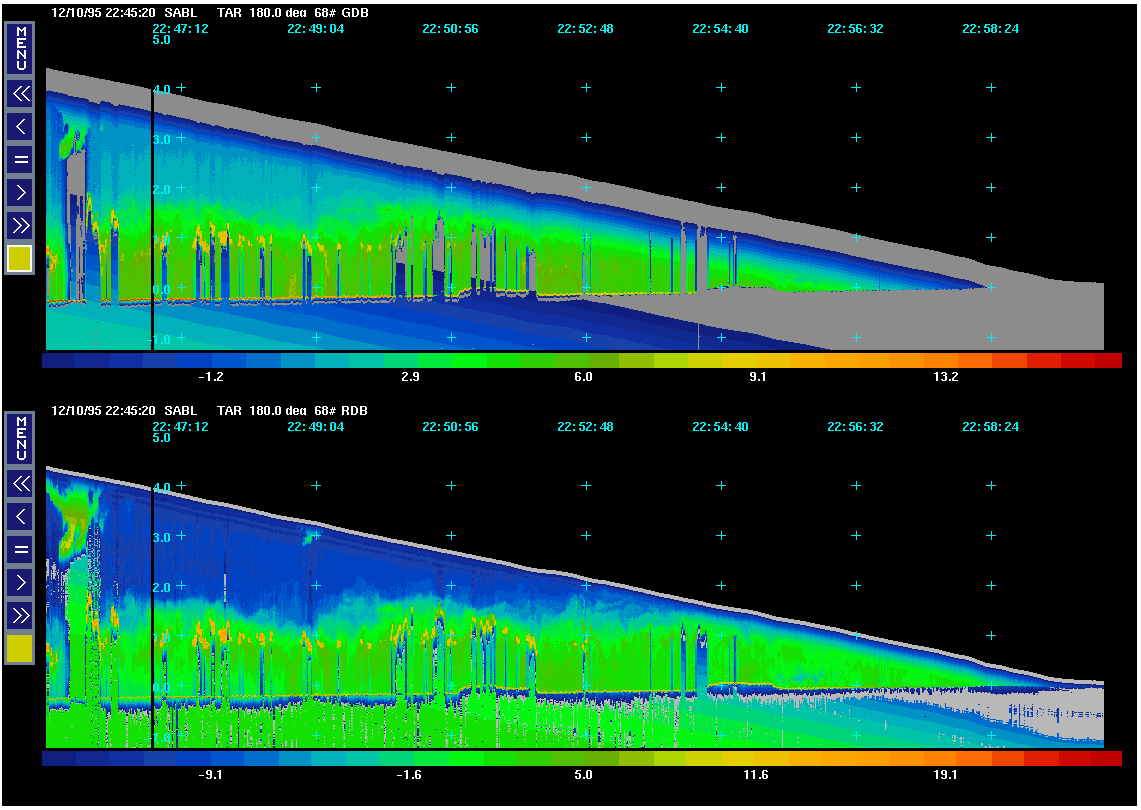This screenshot has height=810, width=1141.
Task: Click the red end of GDB color scale
Action: click(x=1108, y=361)
